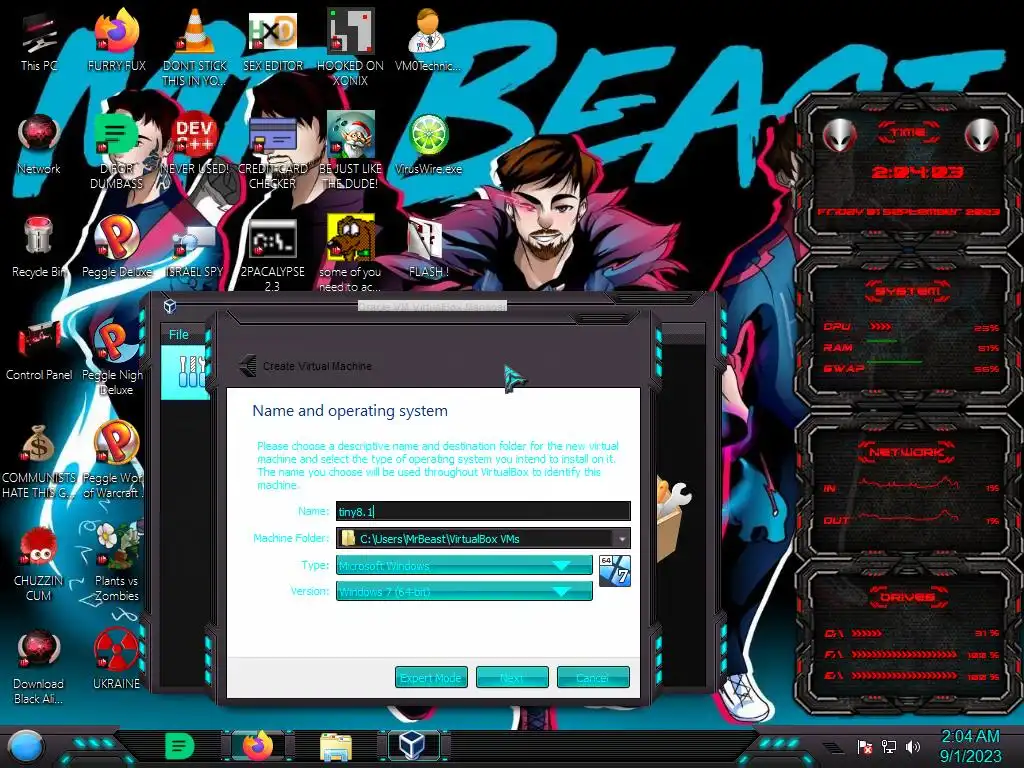Screen dimensions: 1024x768
Task: Click the back arrow beside Create Virtual Machine
Action: click(x=248, y=366)
